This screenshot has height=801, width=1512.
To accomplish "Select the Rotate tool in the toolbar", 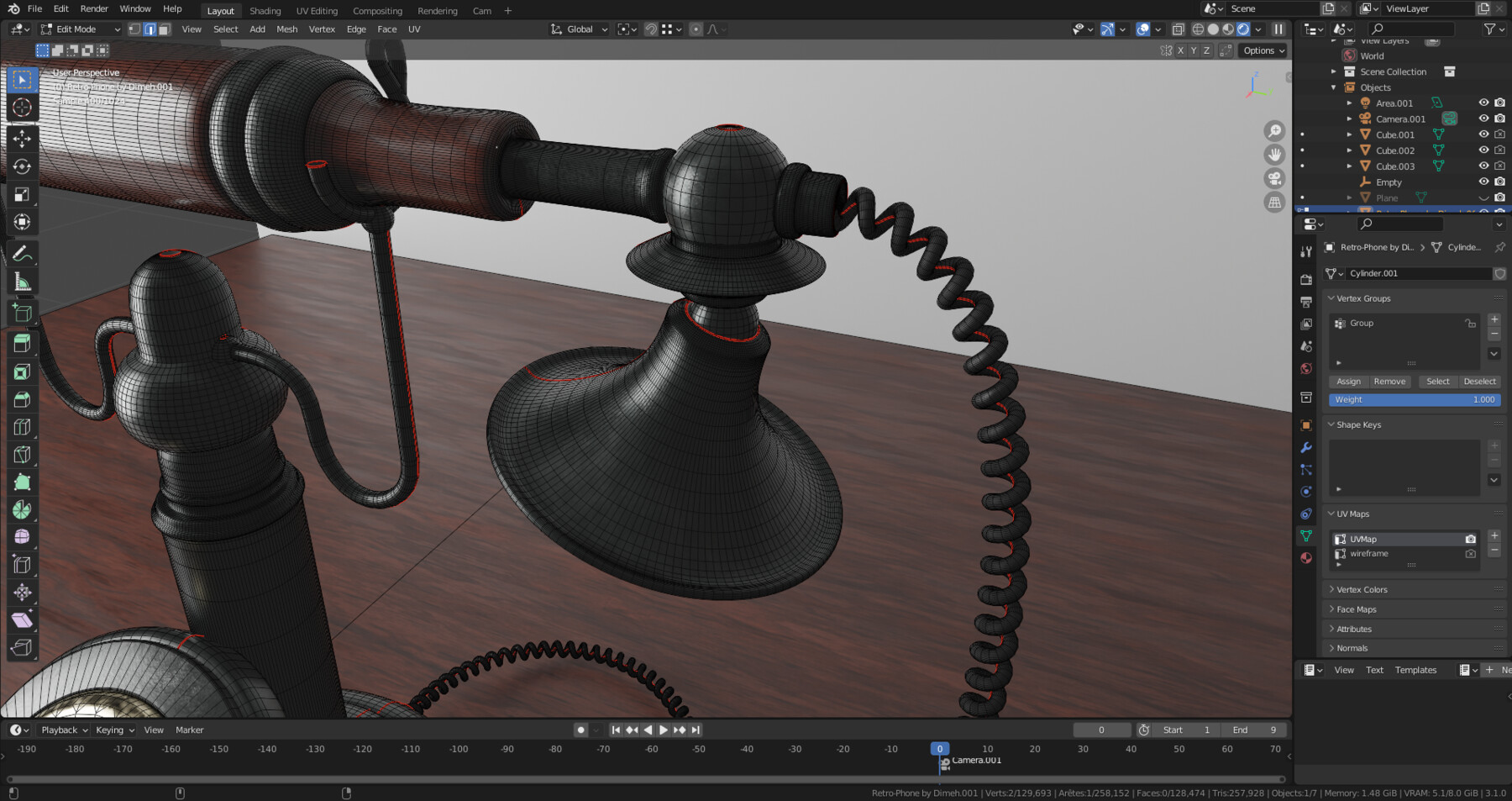I will (x=22, y=167).
